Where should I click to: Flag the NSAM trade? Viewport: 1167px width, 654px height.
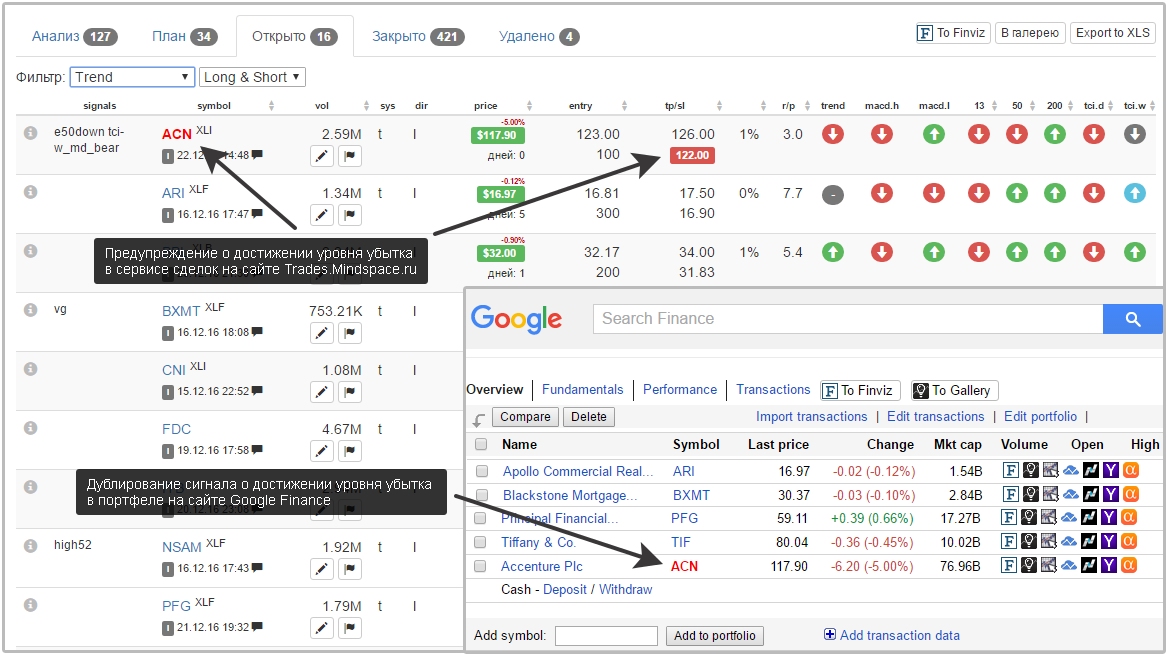[x=350, y=569]
